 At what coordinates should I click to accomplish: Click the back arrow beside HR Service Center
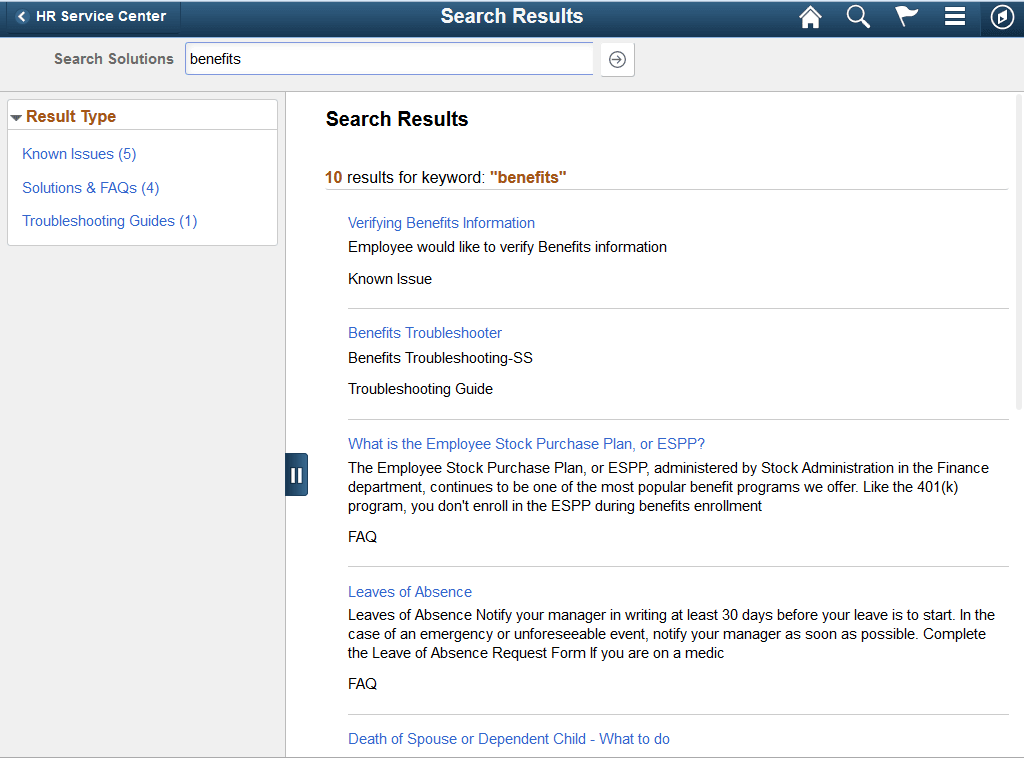[20, 16]
